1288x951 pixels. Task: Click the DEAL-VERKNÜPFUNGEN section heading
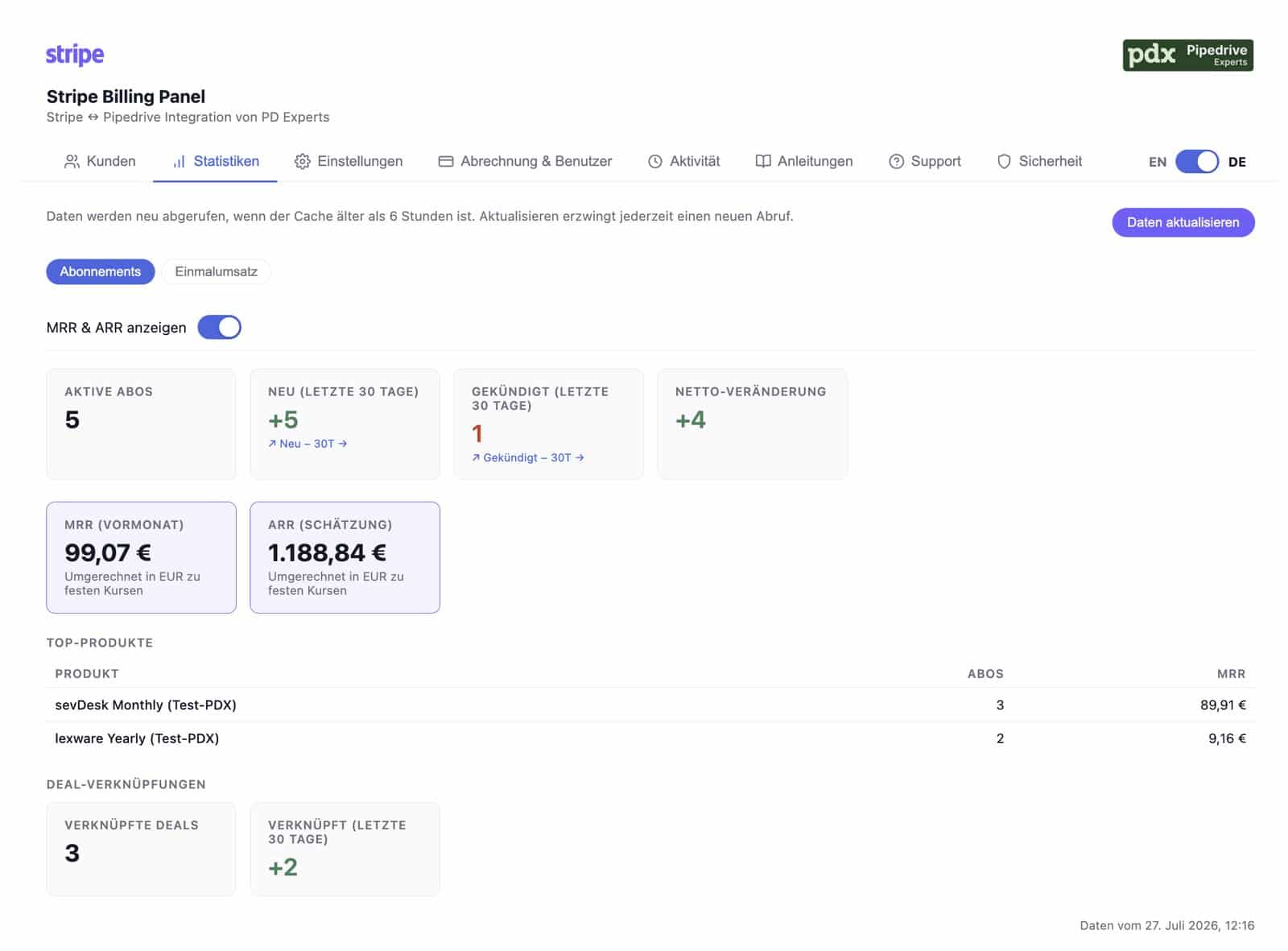(126, 784)
